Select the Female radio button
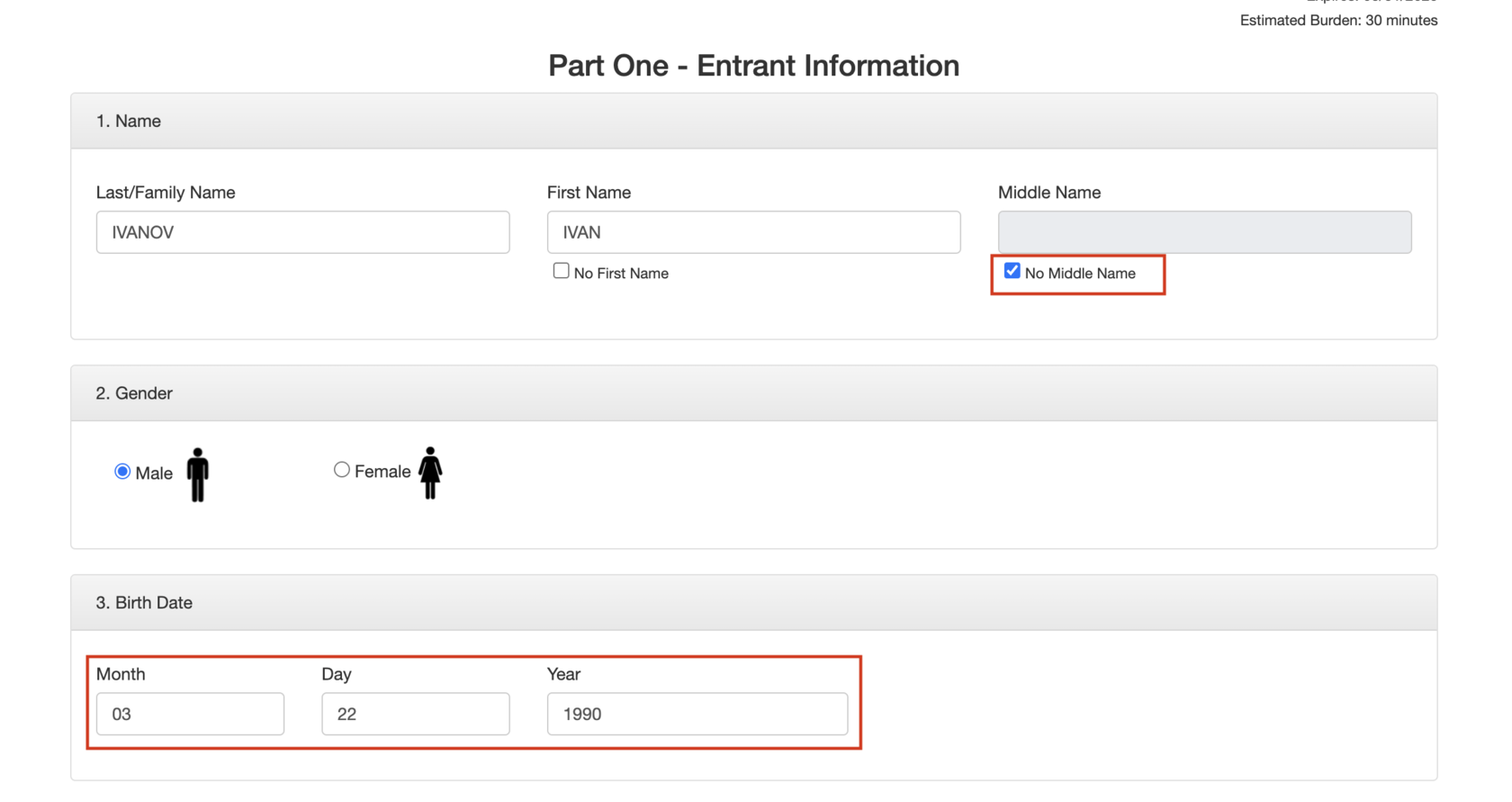The width and height of the screenshot is (1512, 802). pos(342,470)
